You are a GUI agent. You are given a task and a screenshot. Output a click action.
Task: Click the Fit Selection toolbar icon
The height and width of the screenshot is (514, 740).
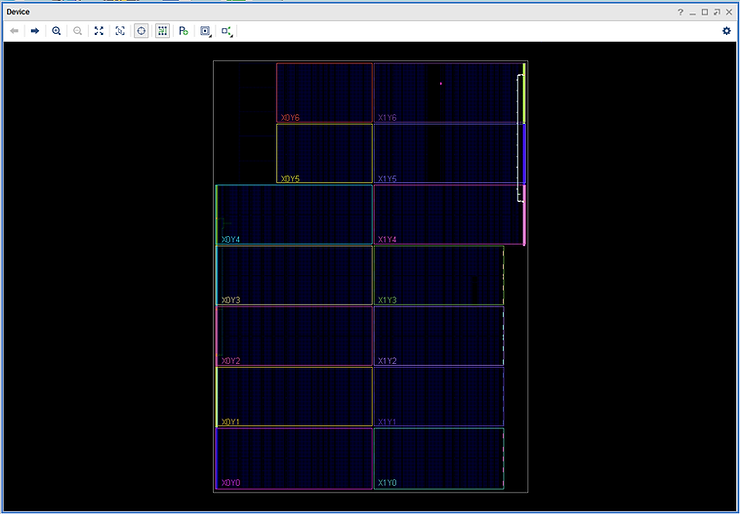click(x=120, y=31)
